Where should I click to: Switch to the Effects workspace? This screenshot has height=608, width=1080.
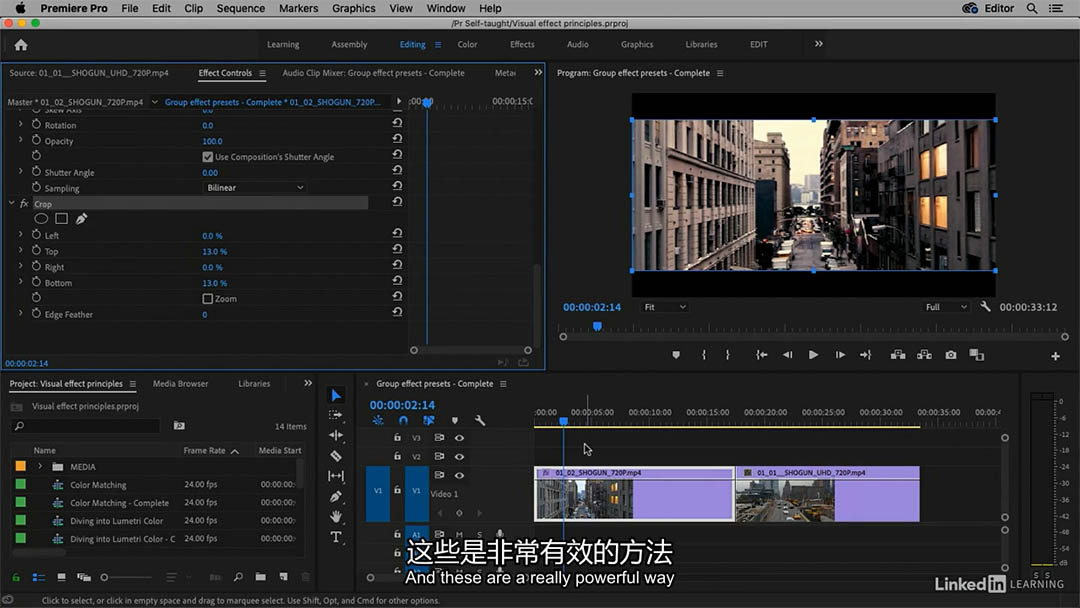point(522,44)
